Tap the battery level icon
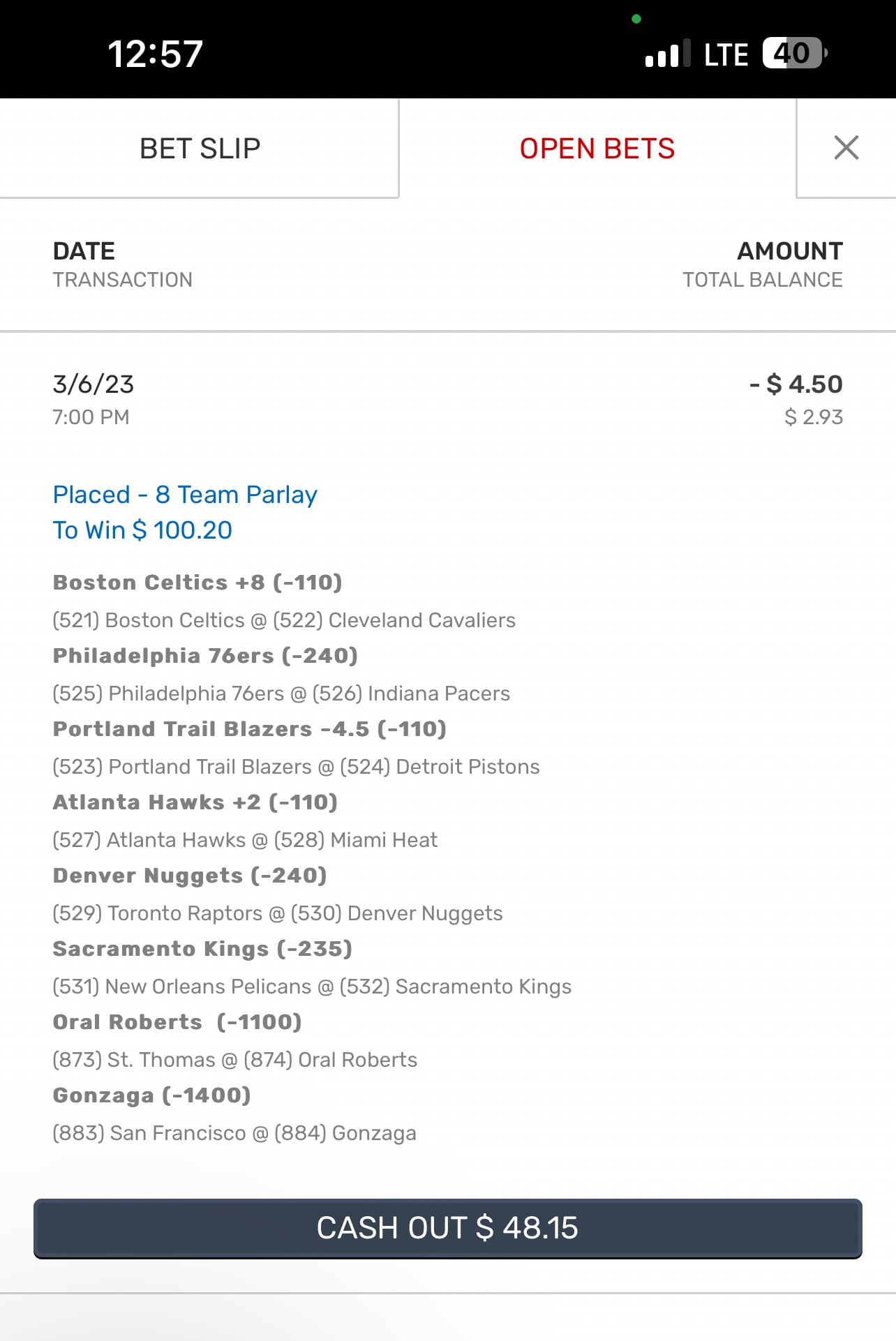The height and width of the screenshot is (1341, 896). pyautogui.click(x=794, y=54)
